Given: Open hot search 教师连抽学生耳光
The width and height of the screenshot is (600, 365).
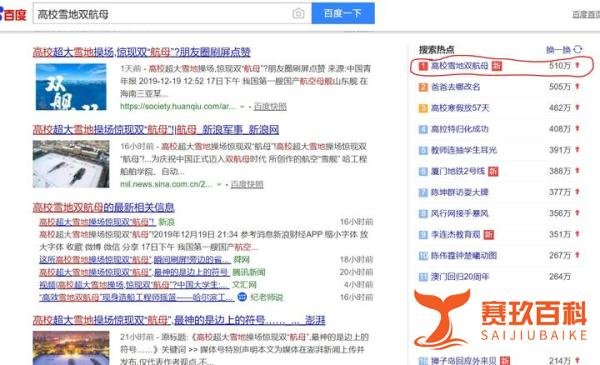Looking at the screenshot, I should coord(464,150).
